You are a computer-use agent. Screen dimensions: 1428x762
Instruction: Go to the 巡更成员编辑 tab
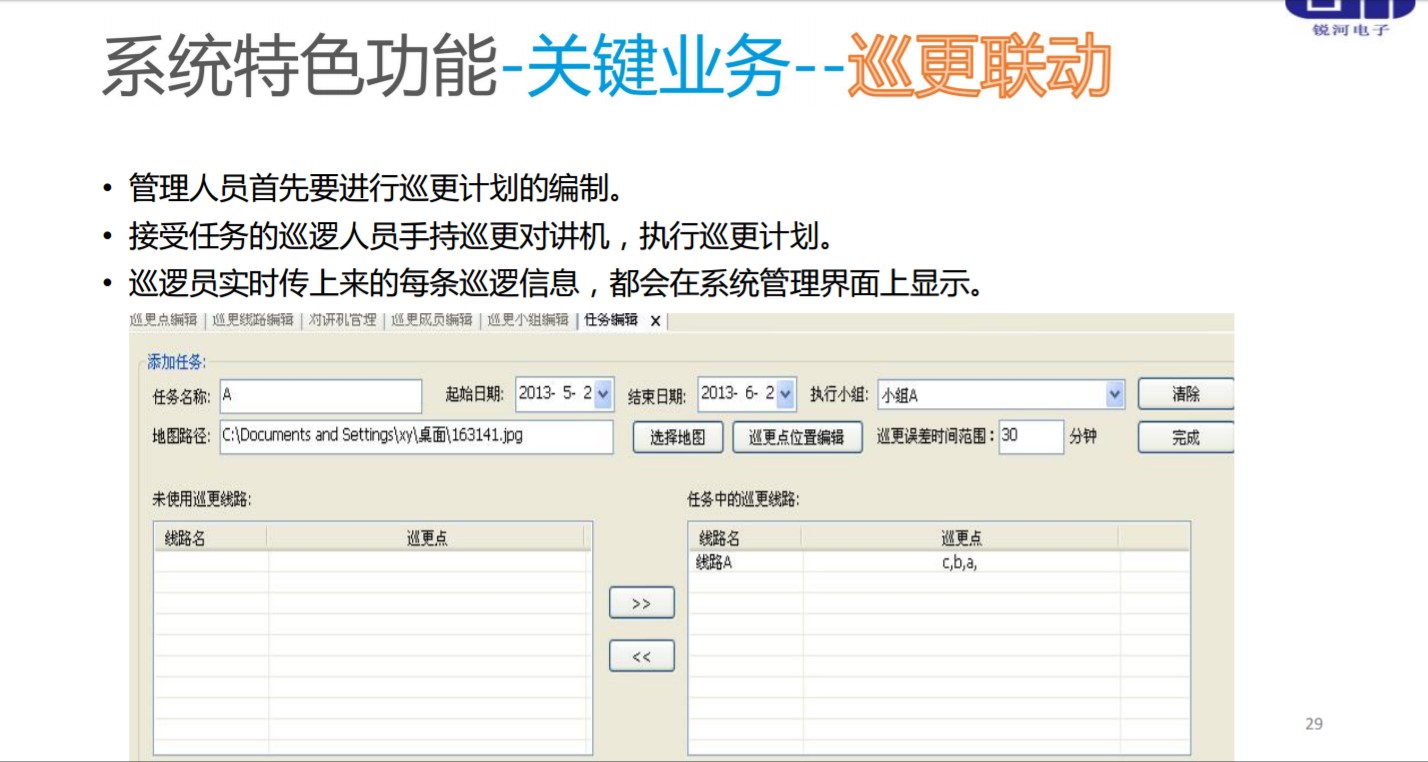point(431,321)
